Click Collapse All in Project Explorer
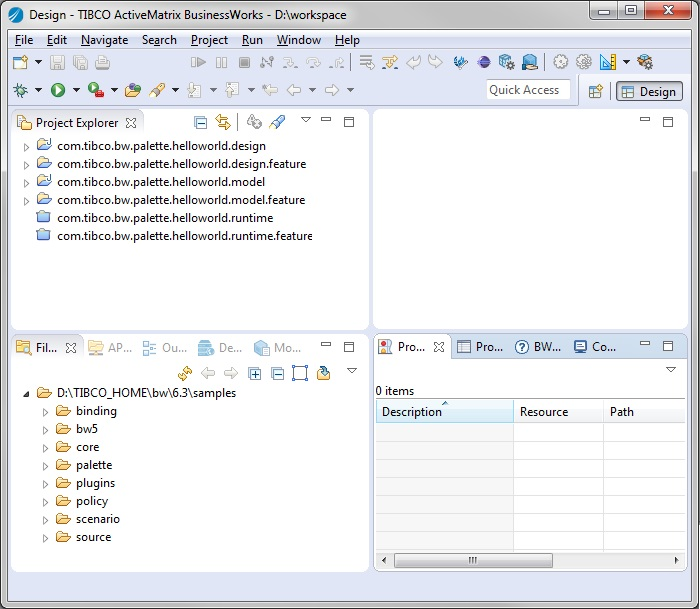The width and height of the screenshot is (700, 609). 201,122
